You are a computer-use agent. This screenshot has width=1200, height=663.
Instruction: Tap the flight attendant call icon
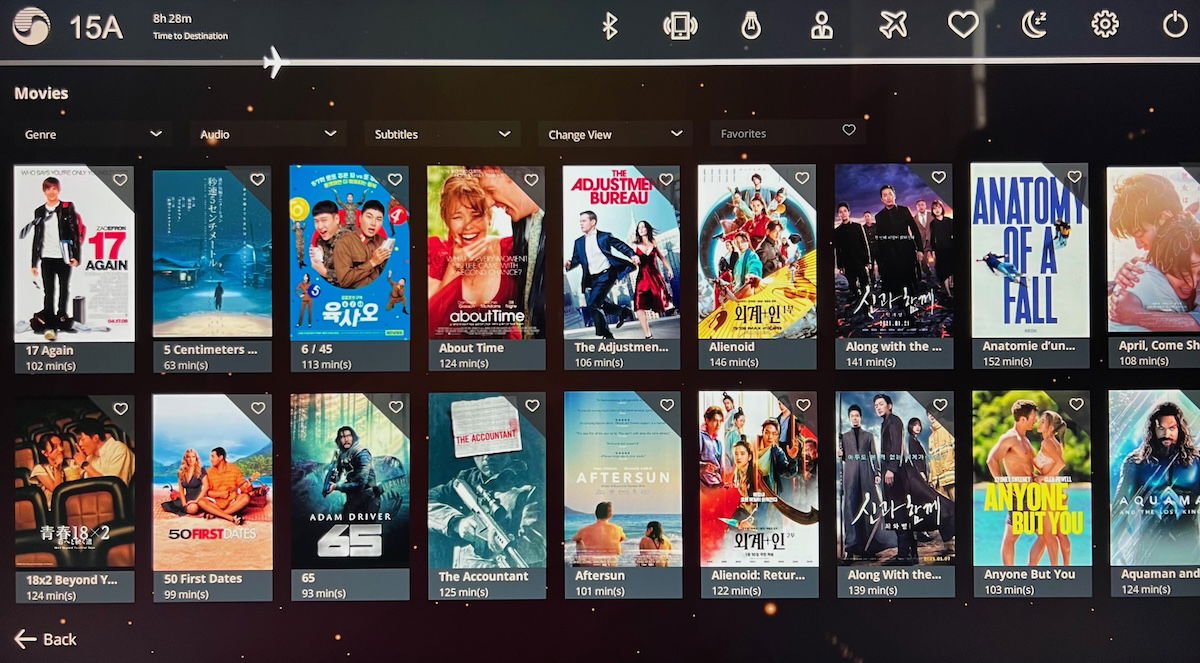click(822, 25)
